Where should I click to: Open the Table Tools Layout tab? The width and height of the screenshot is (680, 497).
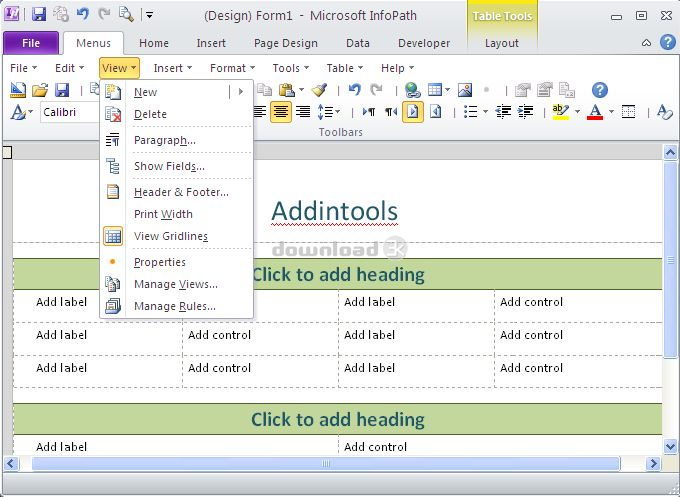click(502, 43)
